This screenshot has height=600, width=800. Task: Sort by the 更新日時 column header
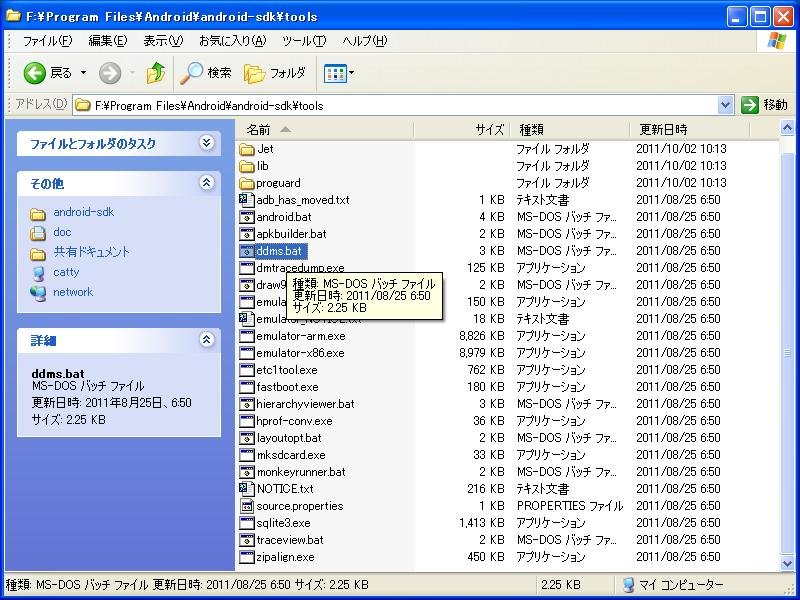pos(689,130)
